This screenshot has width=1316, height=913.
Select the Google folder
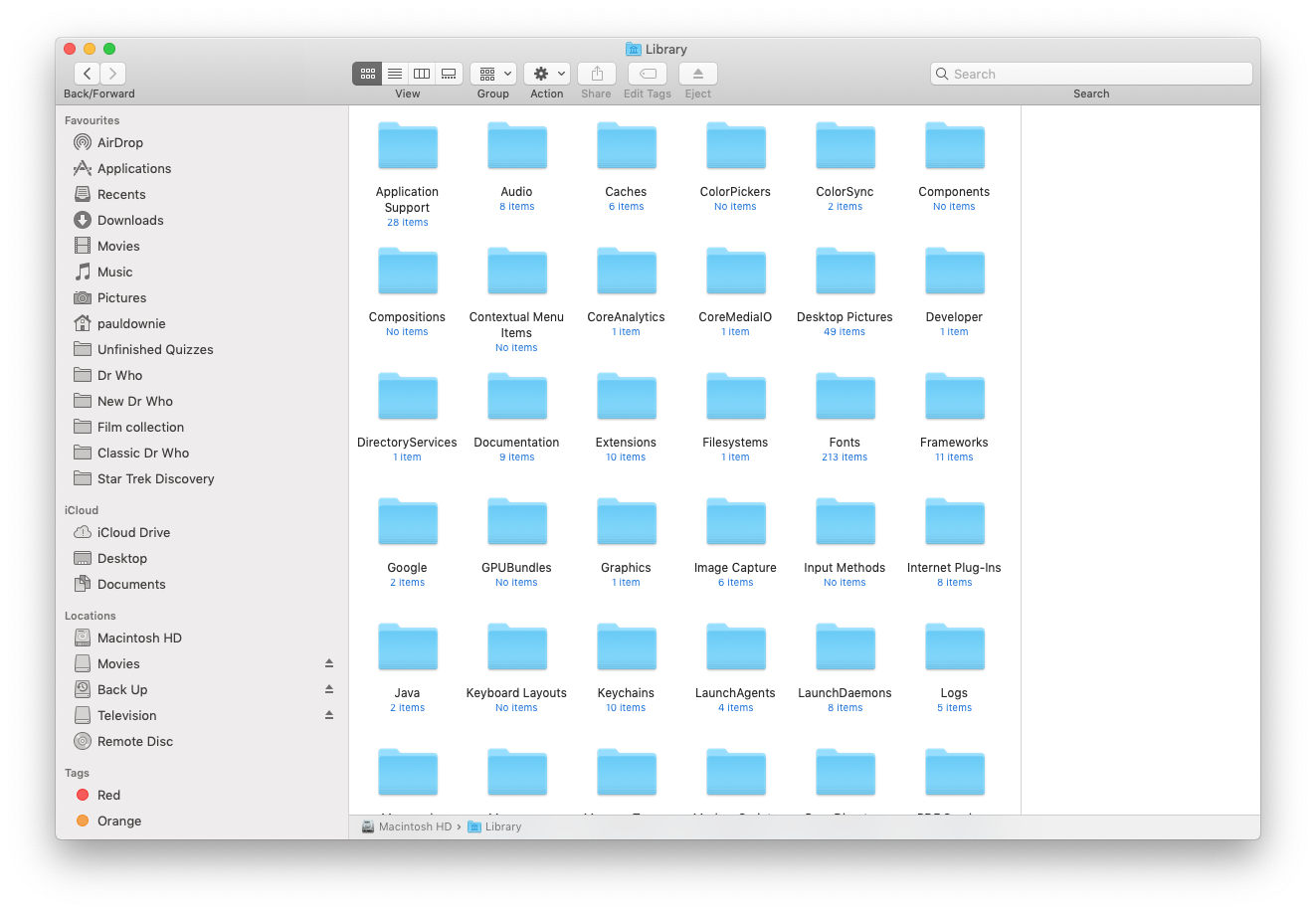408,522
